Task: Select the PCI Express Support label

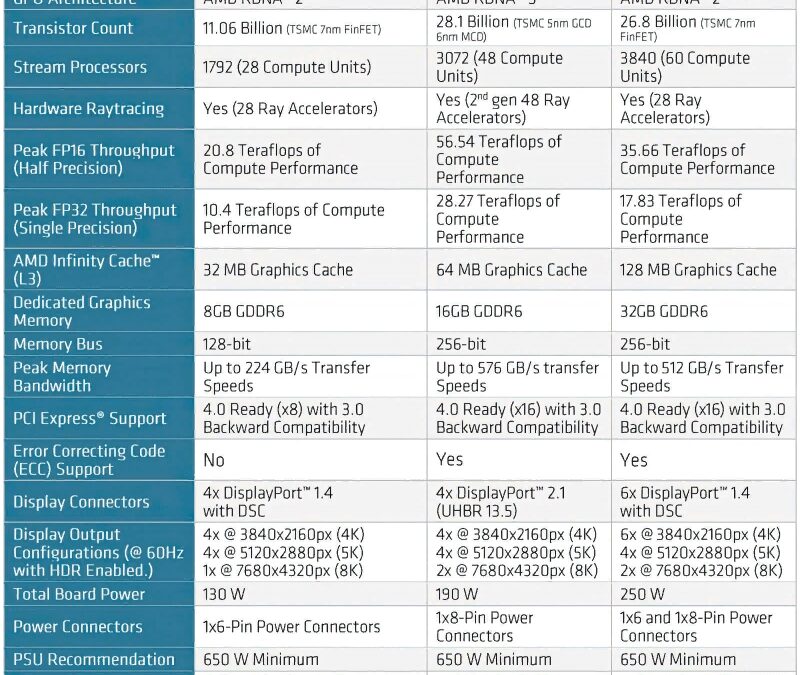Action: coord(89,418)
